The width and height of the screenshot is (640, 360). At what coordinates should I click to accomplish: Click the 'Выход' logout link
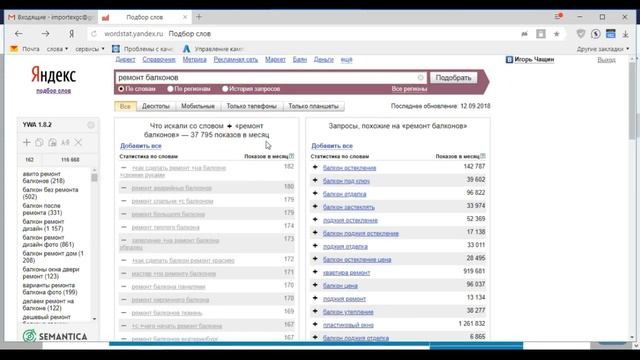click(606, 60)
